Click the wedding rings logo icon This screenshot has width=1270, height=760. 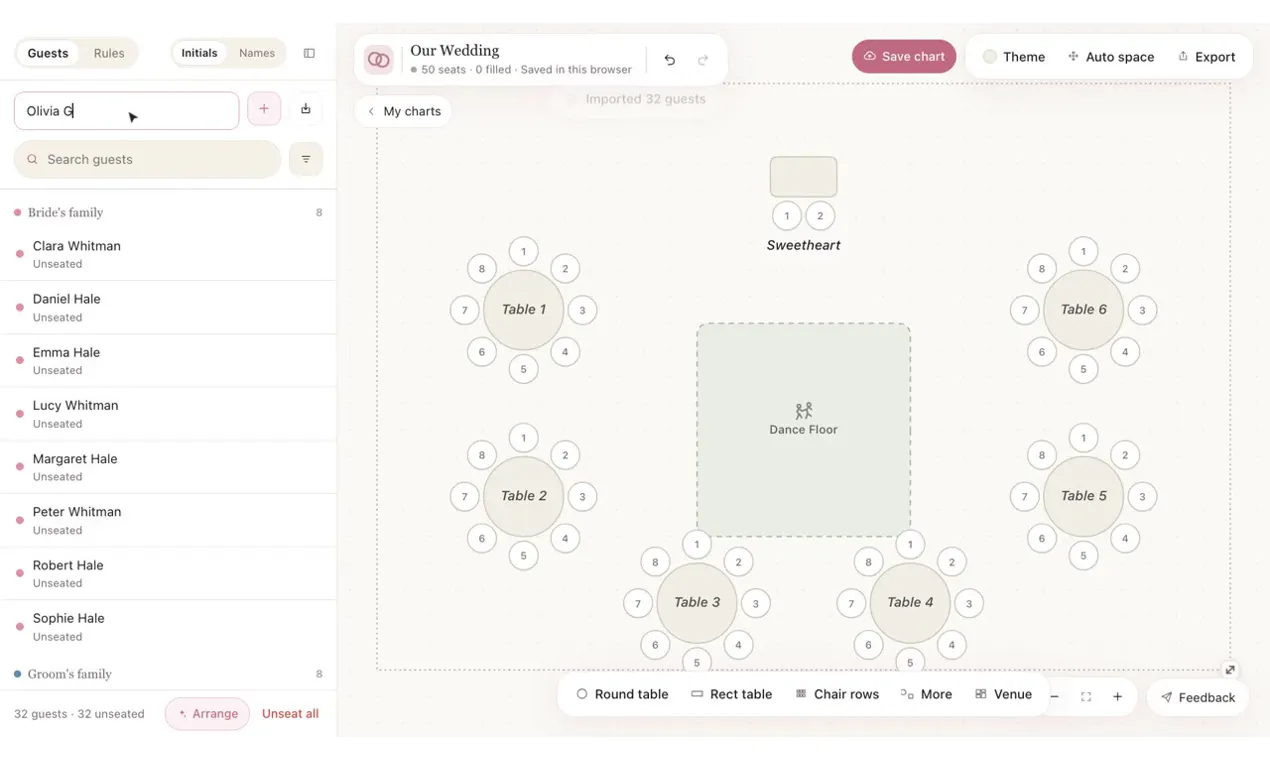378,60
